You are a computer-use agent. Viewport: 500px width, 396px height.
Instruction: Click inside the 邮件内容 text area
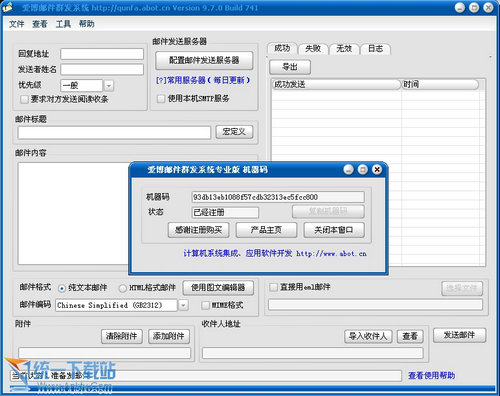coord(73,213)
